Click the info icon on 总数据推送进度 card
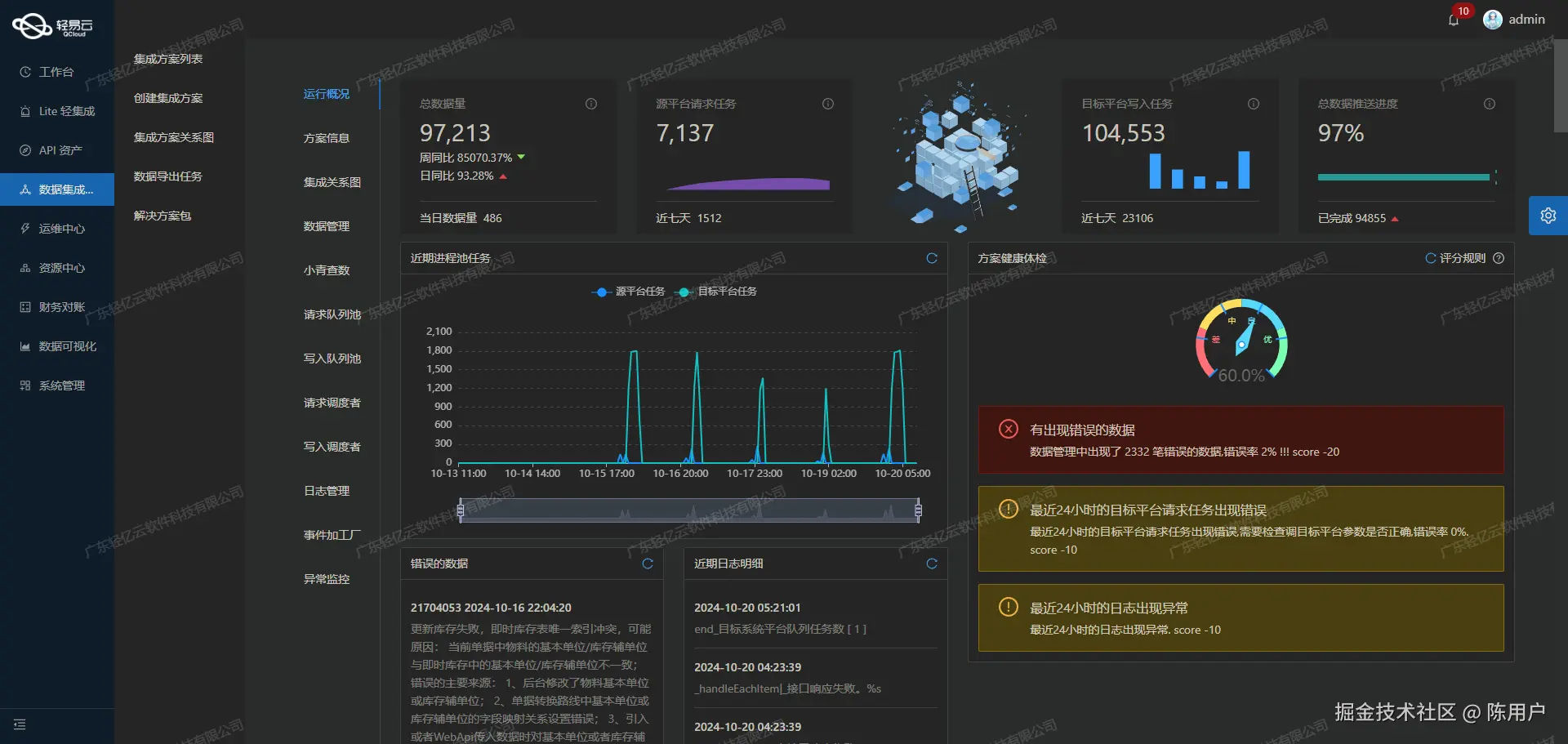Viewport: 1568px width, 744px height. point(1490,104)
